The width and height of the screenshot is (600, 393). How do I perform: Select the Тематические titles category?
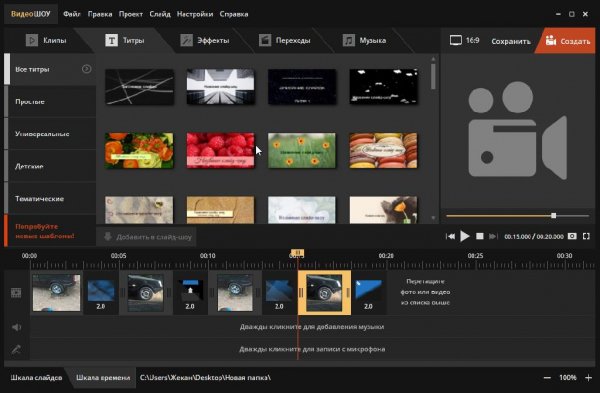[x=50, y=199]
